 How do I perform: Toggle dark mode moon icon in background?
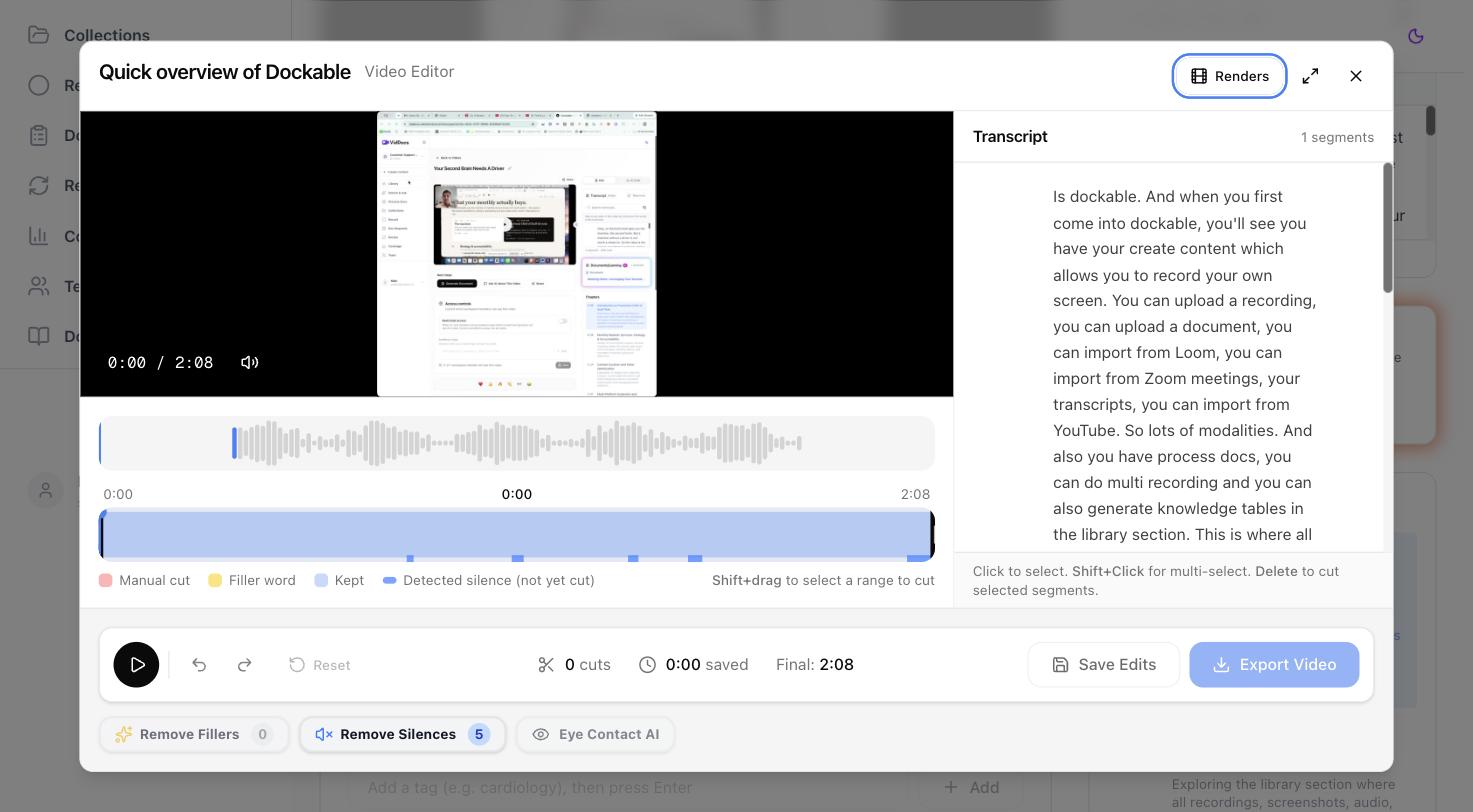tap(1415, 36)
